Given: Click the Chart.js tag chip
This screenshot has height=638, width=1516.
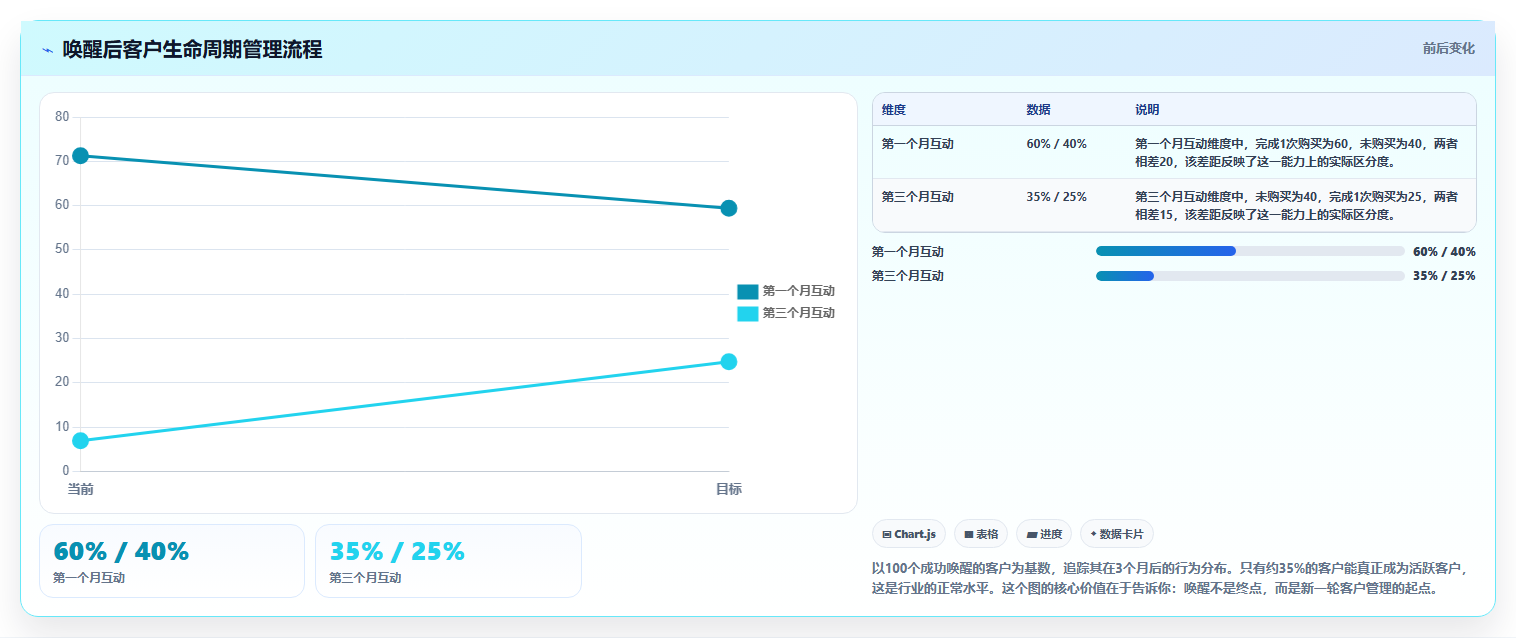Looking at the screenshot, I should point(909,534).
